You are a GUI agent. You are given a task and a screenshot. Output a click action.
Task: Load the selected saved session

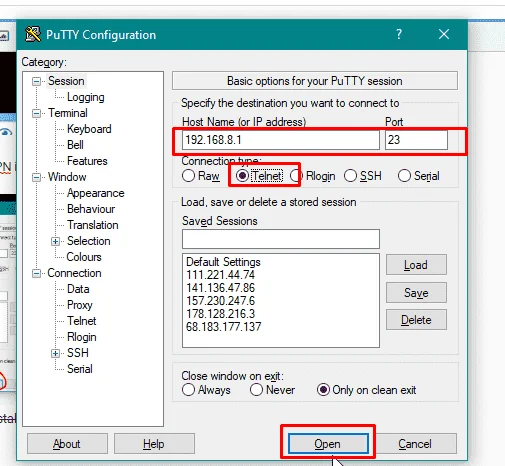tap(416, 265)
